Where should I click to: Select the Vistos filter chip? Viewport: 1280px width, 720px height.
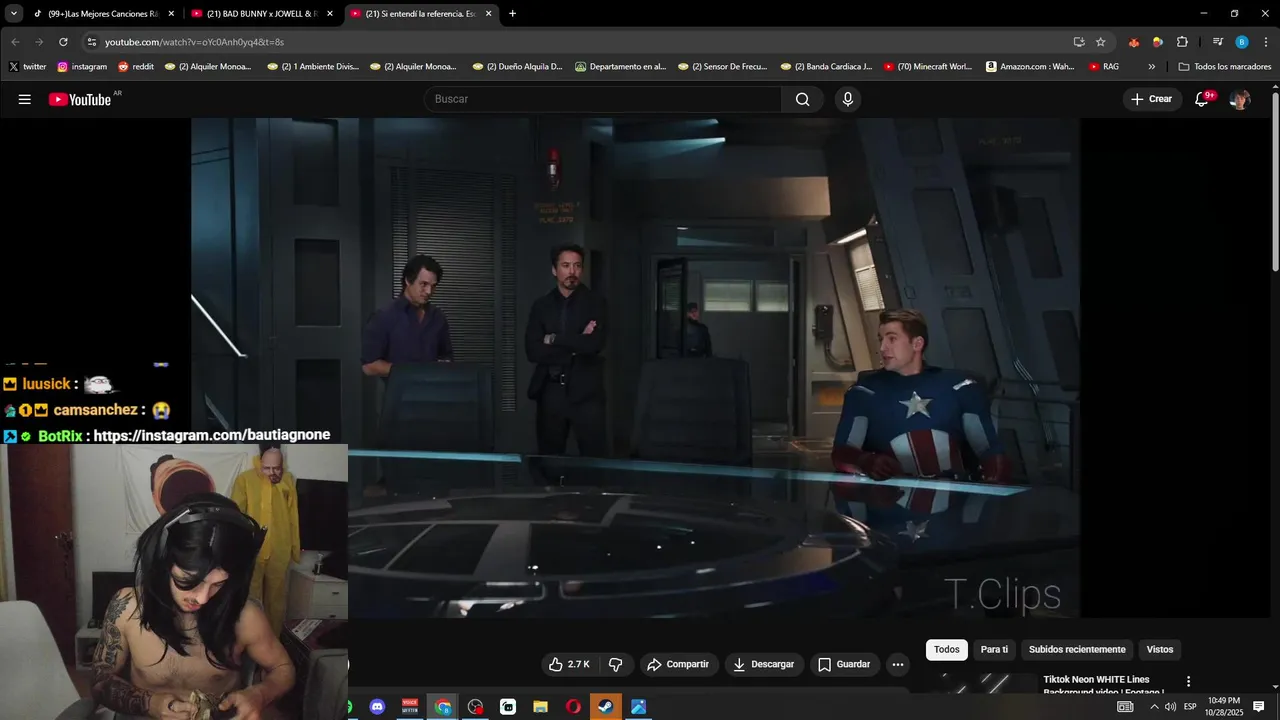click(x=1160, y=650)
